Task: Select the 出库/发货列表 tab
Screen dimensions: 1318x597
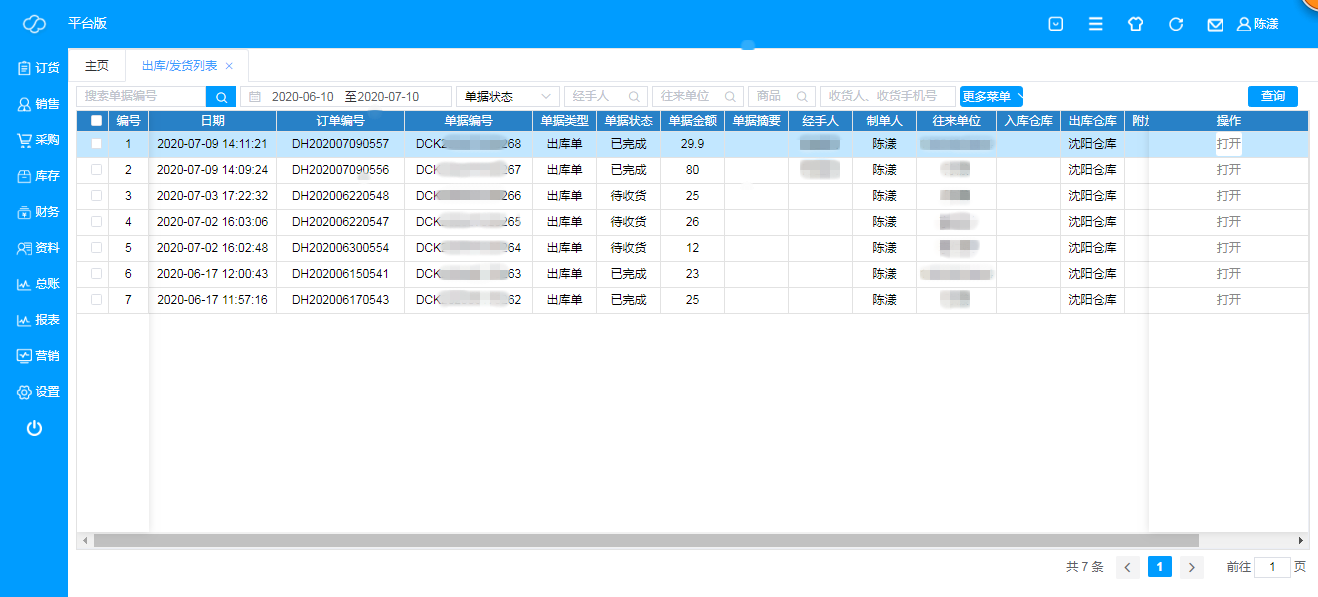Action: (x=180, y=66)
